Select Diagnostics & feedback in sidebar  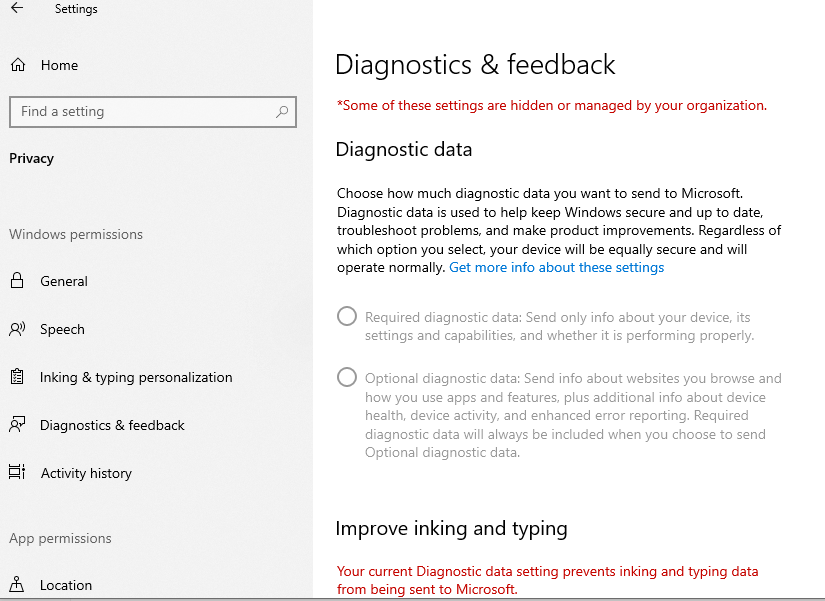(112, 425)
